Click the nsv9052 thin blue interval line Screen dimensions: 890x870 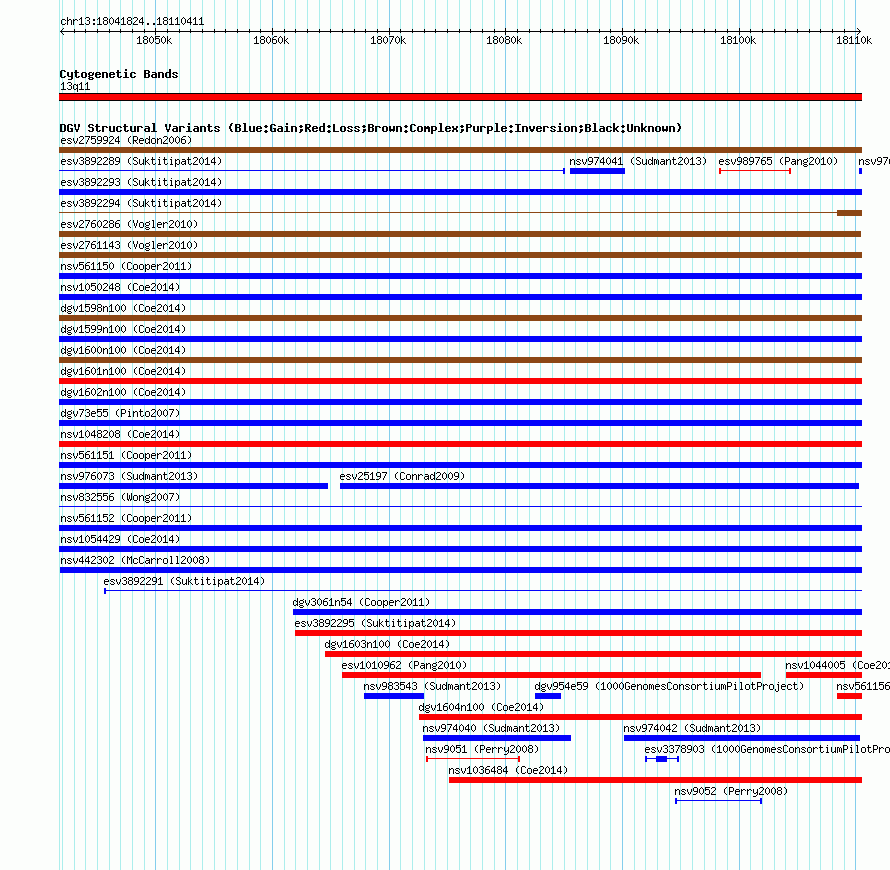(718, 801)
